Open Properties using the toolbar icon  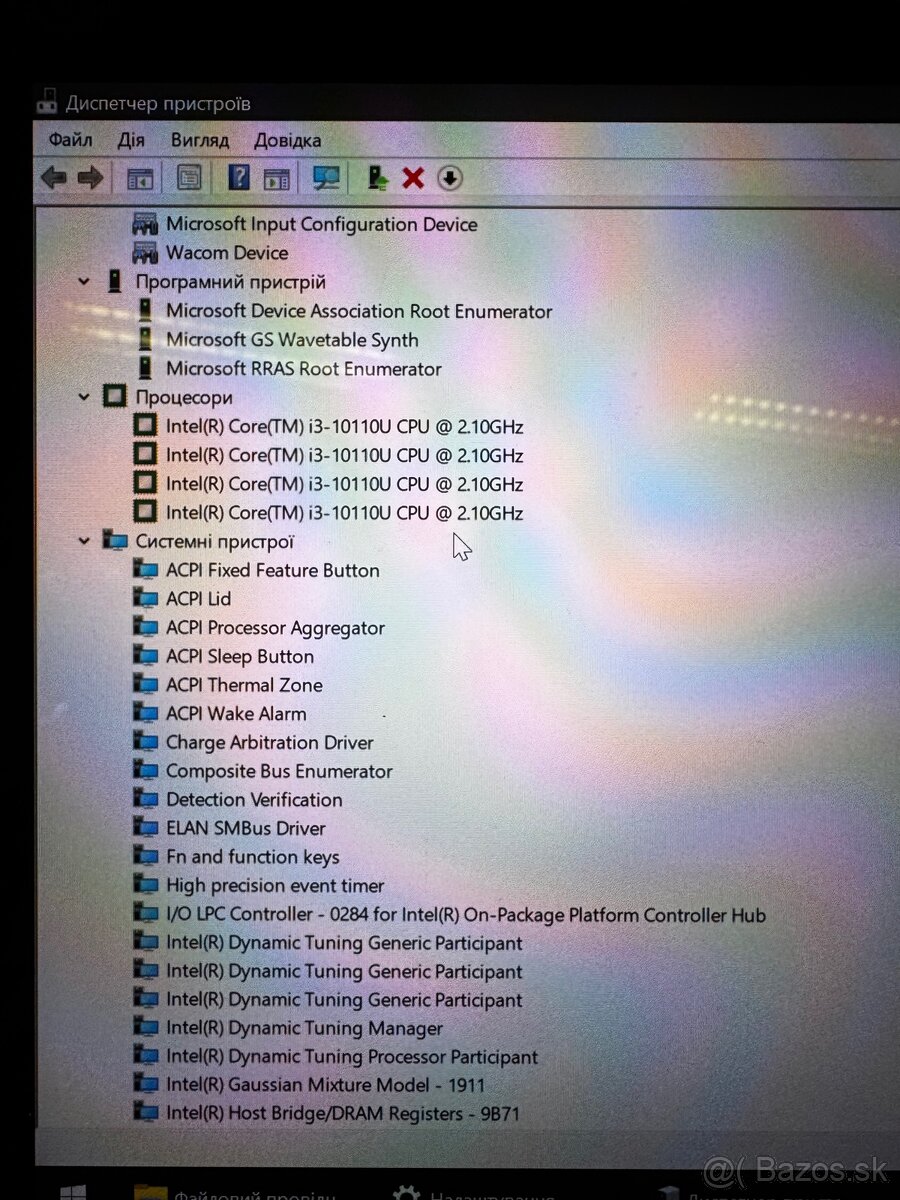(187, 177)
